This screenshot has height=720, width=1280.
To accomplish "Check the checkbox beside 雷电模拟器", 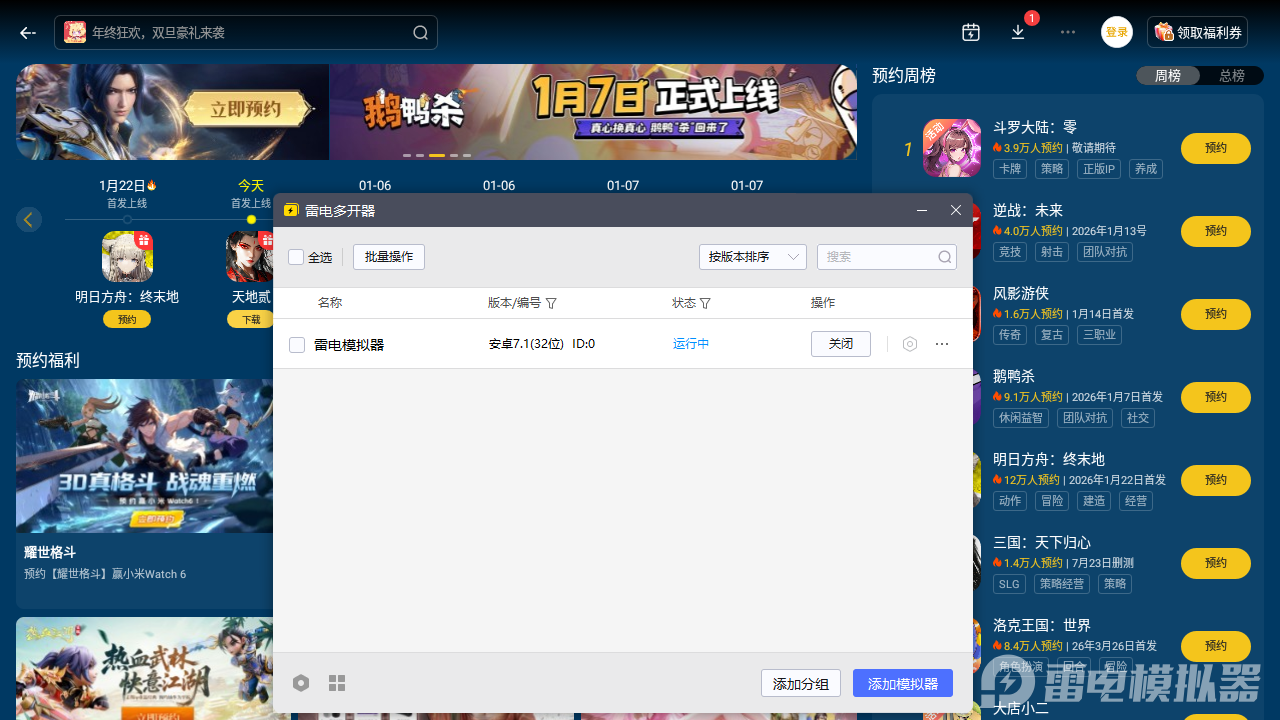I will pos(296,343).
